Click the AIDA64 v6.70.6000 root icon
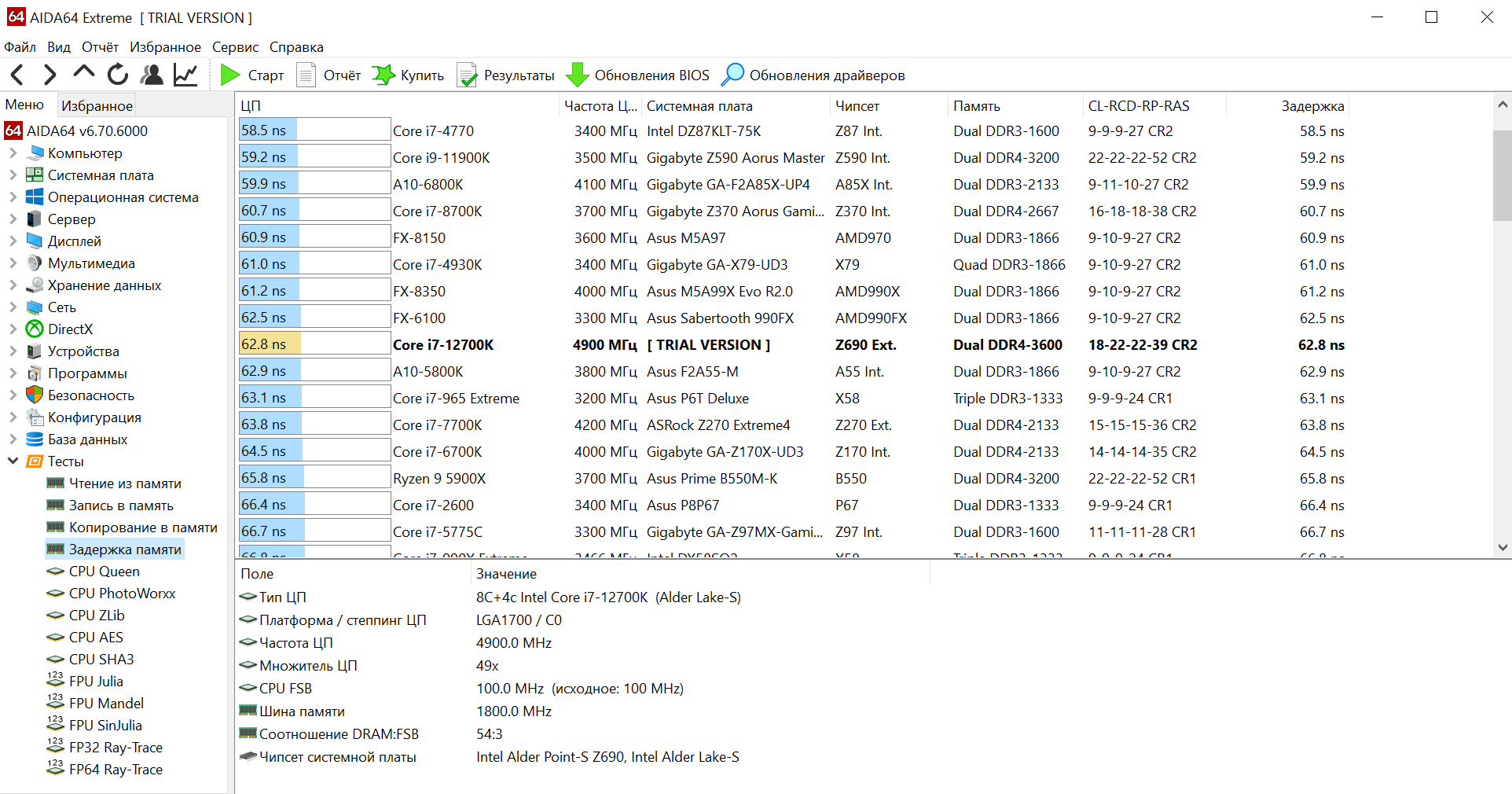The image size is (1512, 794). point(13,130)
